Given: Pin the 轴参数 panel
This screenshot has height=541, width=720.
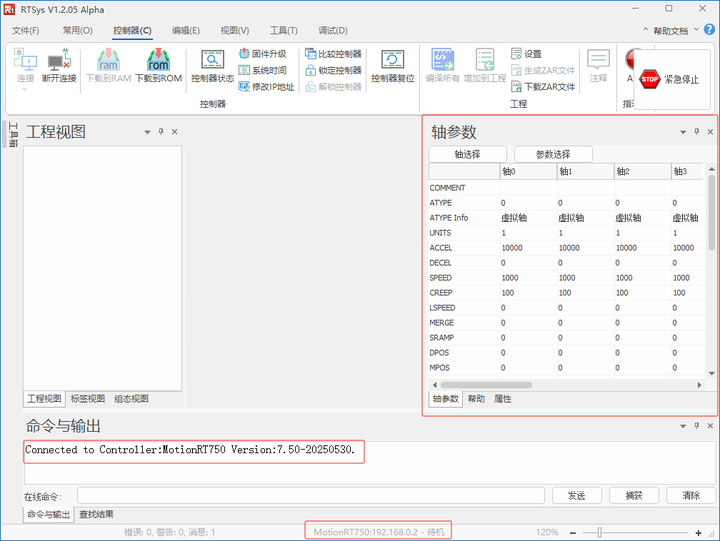Looking at the screenshot, I should tap(697, 132).
